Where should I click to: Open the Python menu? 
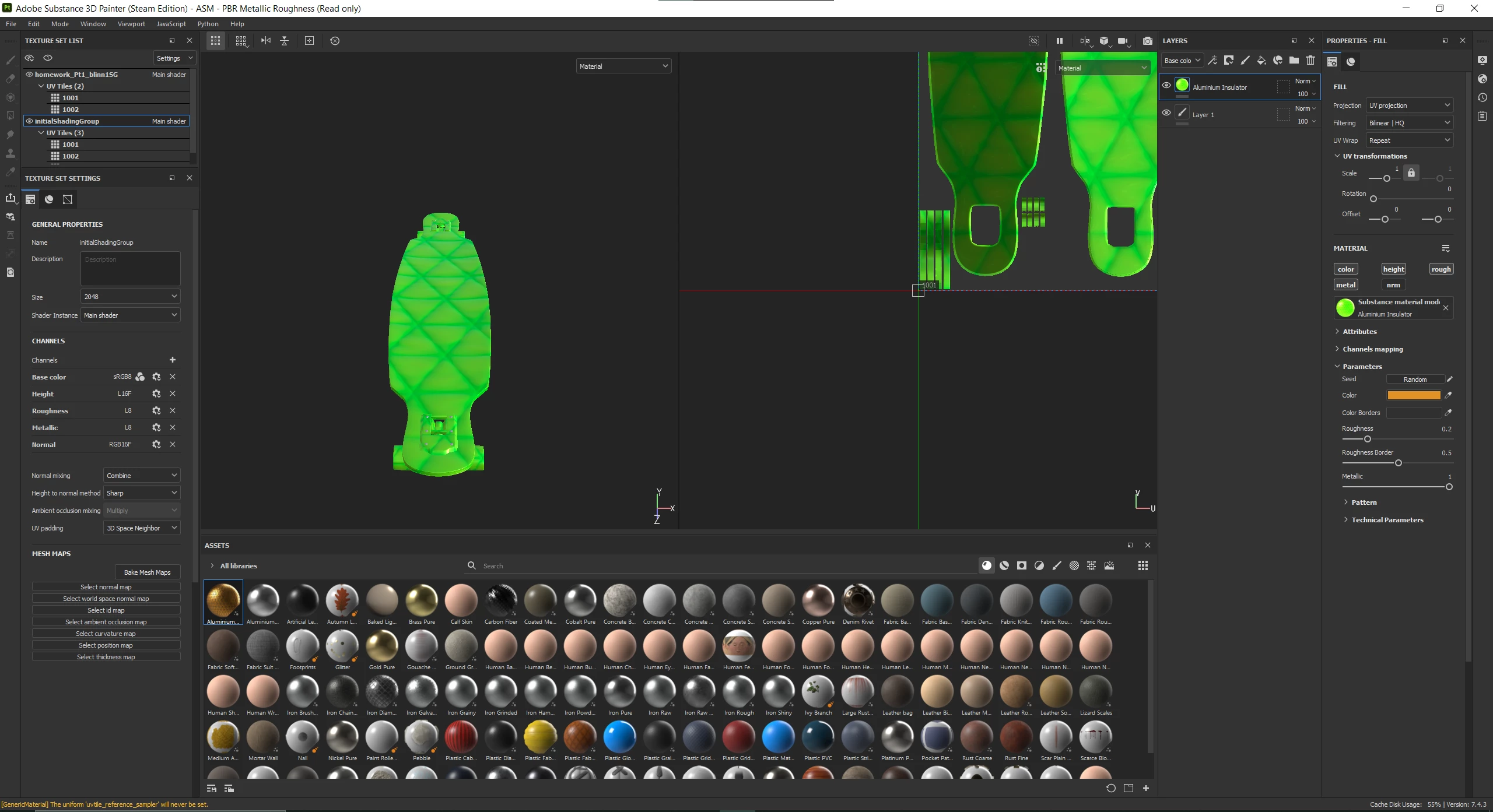[x=208, y=24]
